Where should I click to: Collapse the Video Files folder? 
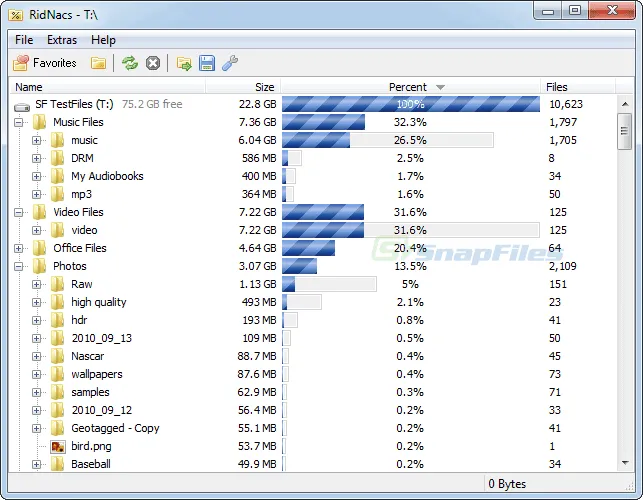pyautogui.click(x=18, y=212)
